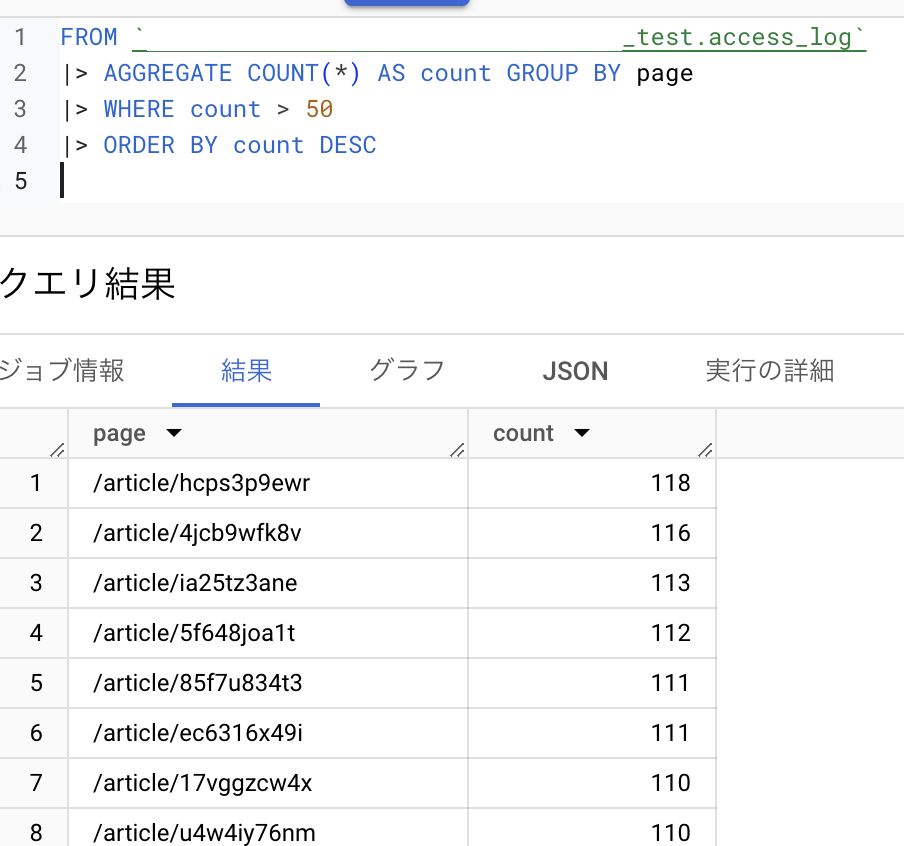The image size is (904, 846).
Task: Click the underlined access_log table reference
Action: pyautogui.click(x=743, y=38)
